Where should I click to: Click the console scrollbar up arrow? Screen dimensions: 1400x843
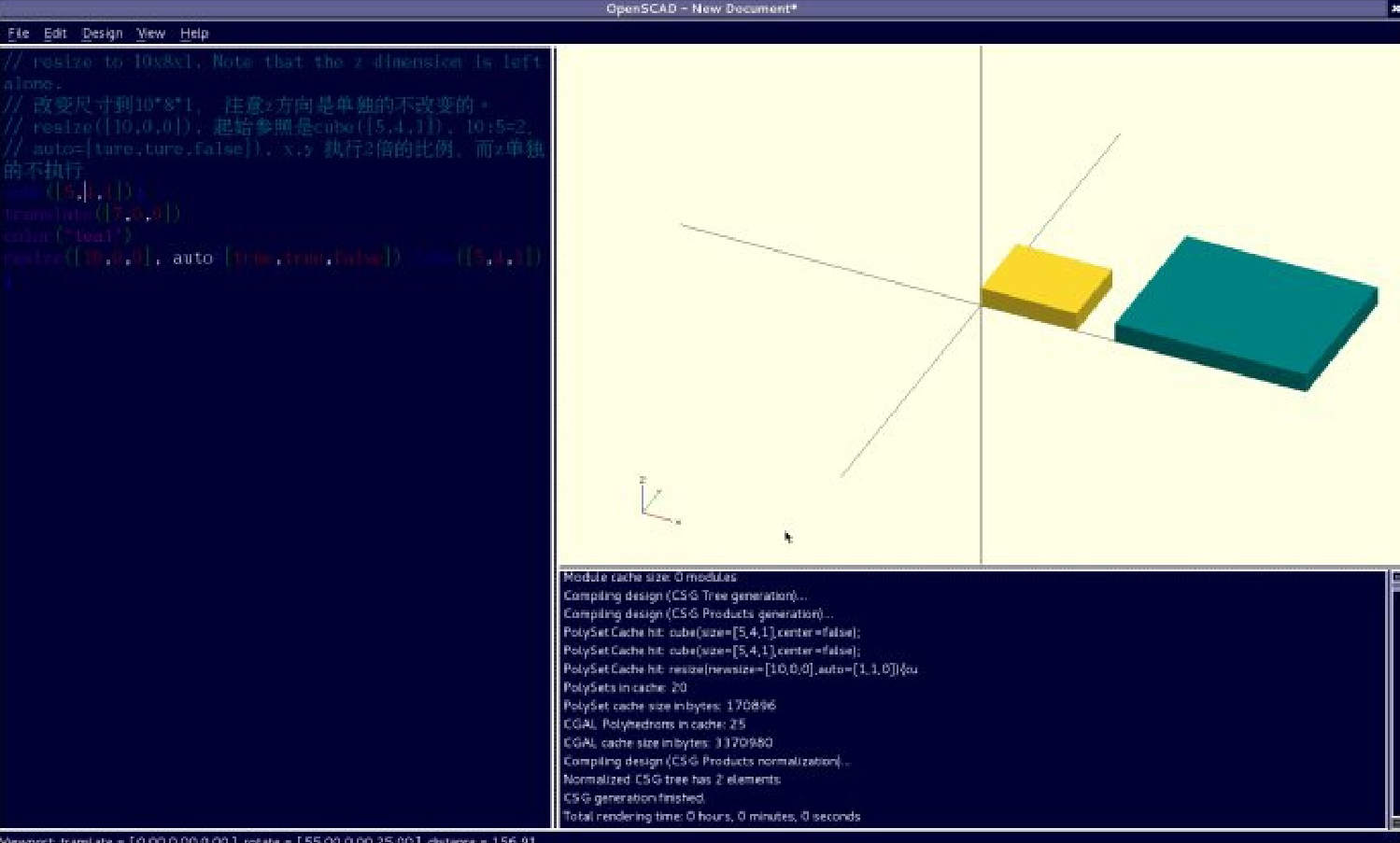click(1394, 578)
